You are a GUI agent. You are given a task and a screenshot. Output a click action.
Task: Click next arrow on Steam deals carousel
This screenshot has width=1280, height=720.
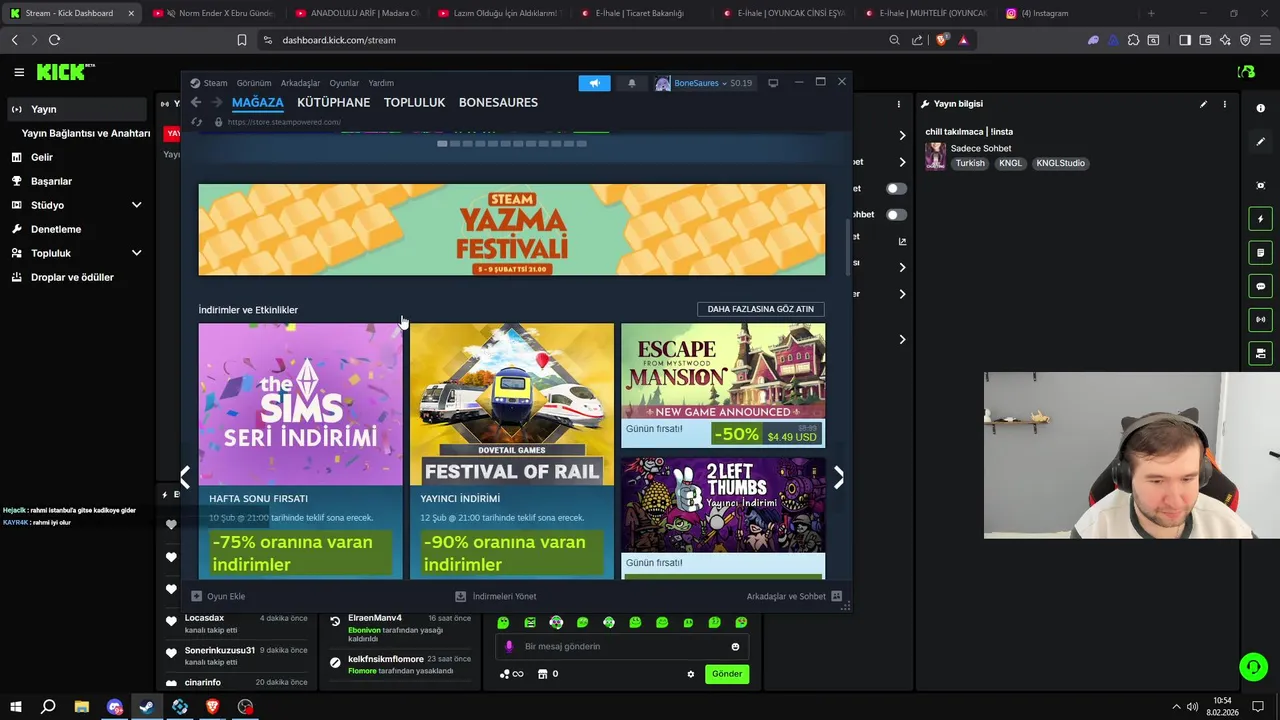838,478
